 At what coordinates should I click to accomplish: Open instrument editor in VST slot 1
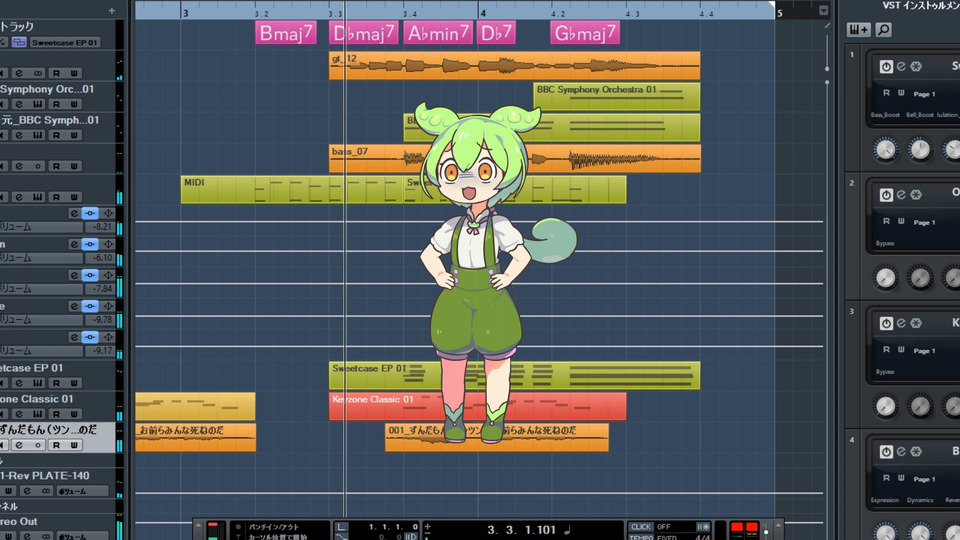901,66
